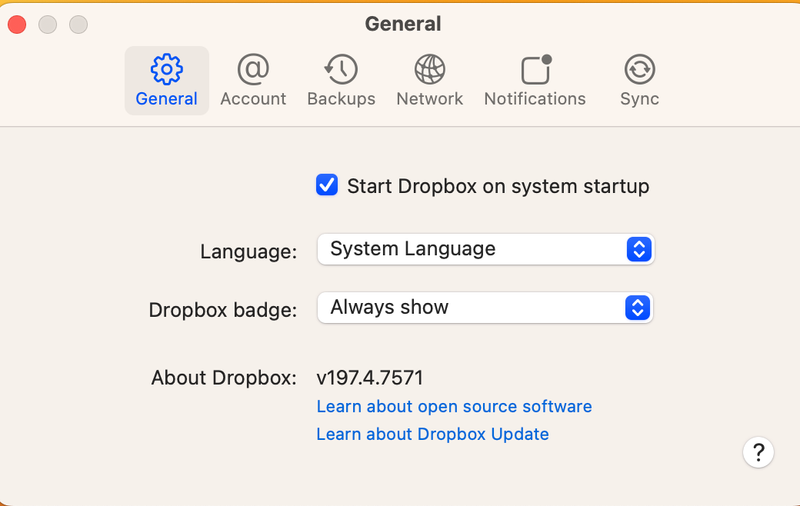Switch to the Sync tab

639,81
